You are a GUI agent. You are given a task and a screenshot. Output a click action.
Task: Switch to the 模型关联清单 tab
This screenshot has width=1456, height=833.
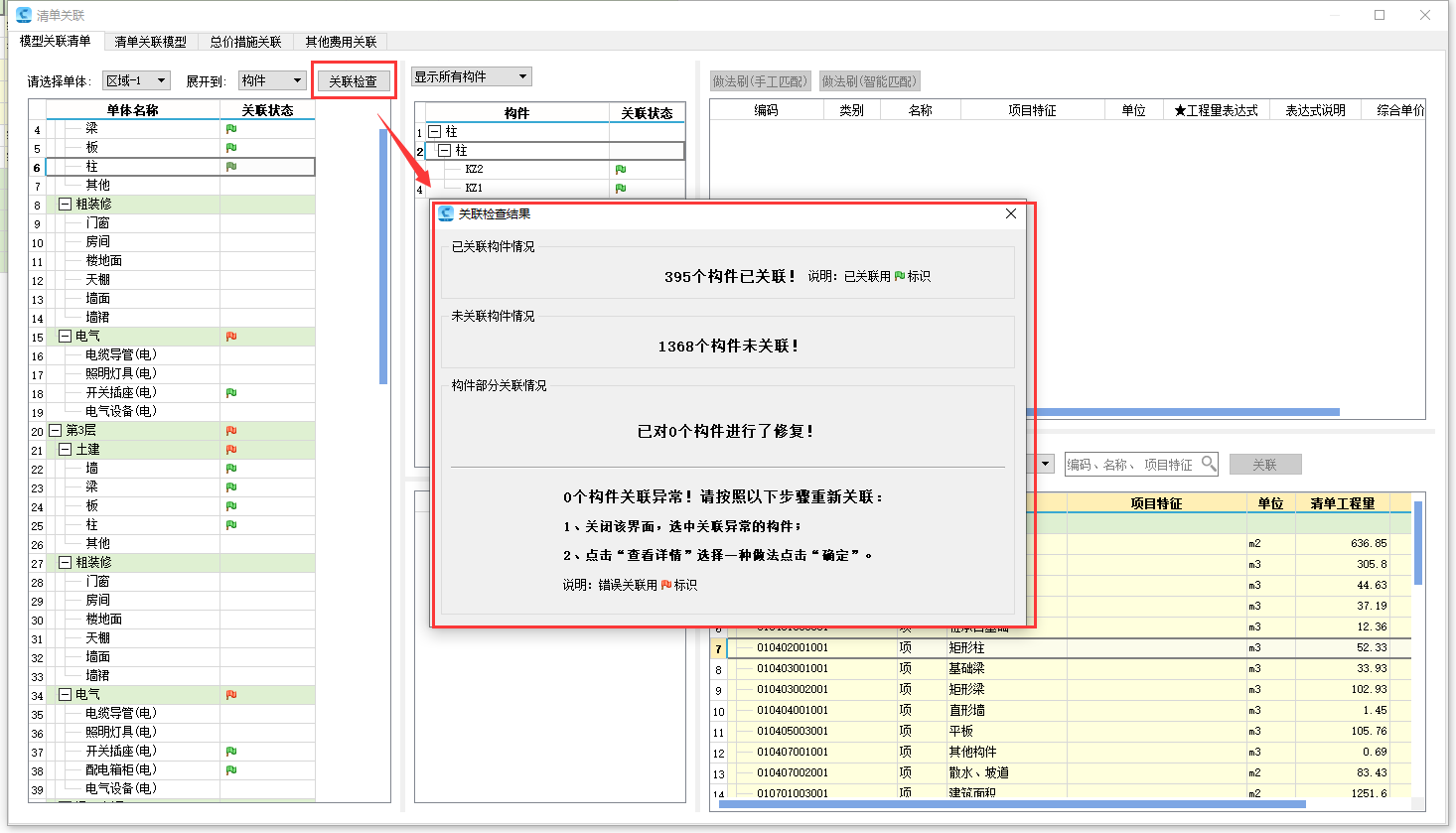tap(56, 41)
